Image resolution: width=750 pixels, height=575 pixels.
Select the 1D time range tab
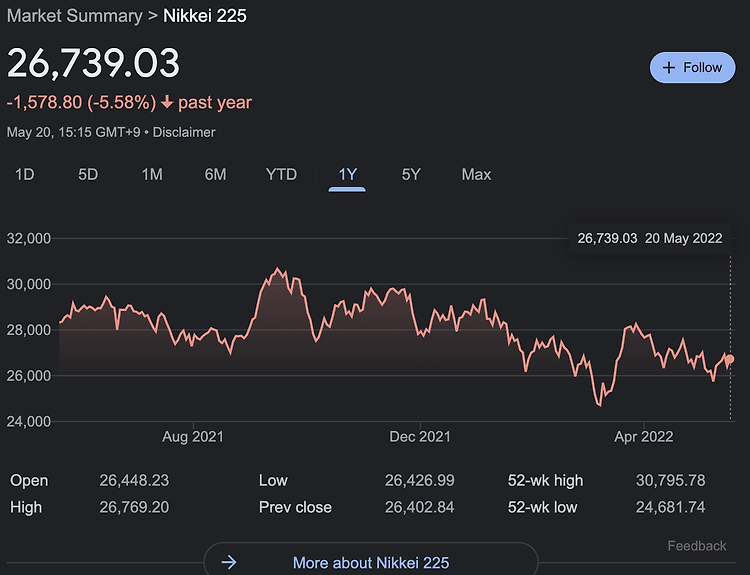(25, 175)
